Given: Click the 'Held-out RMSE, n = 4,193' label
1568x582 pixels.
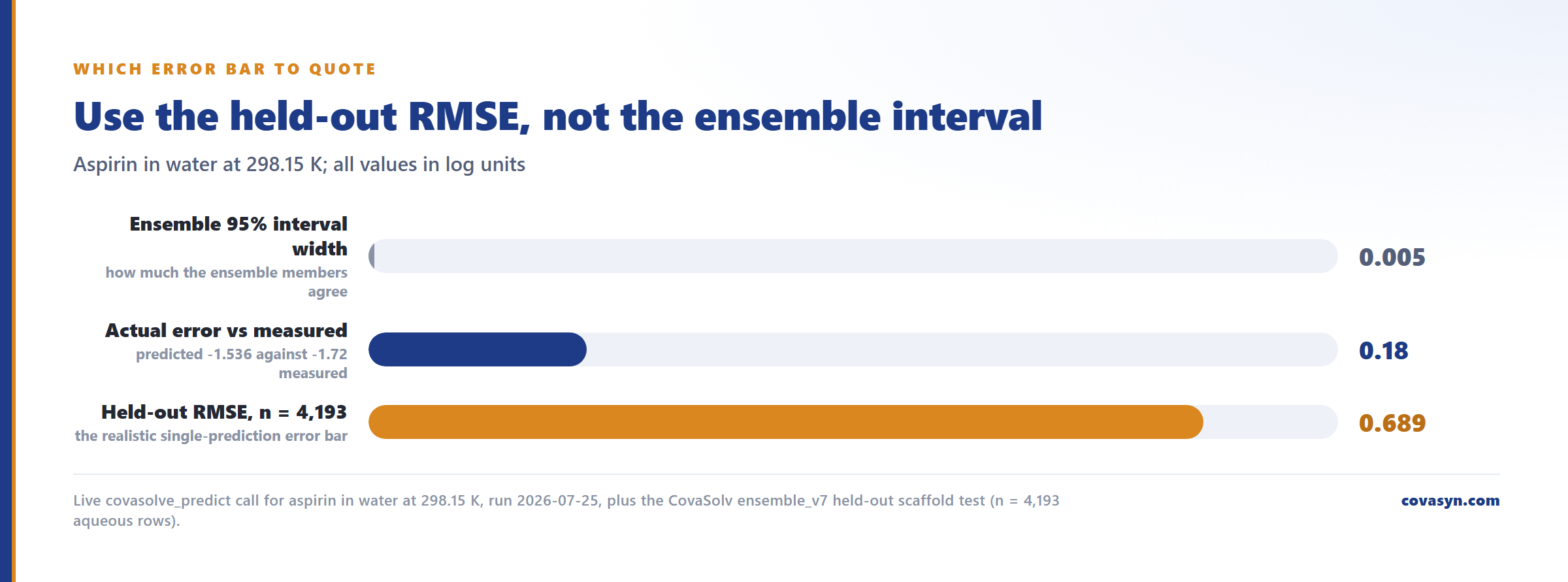Looking at the screenshot, I should 224,412.
